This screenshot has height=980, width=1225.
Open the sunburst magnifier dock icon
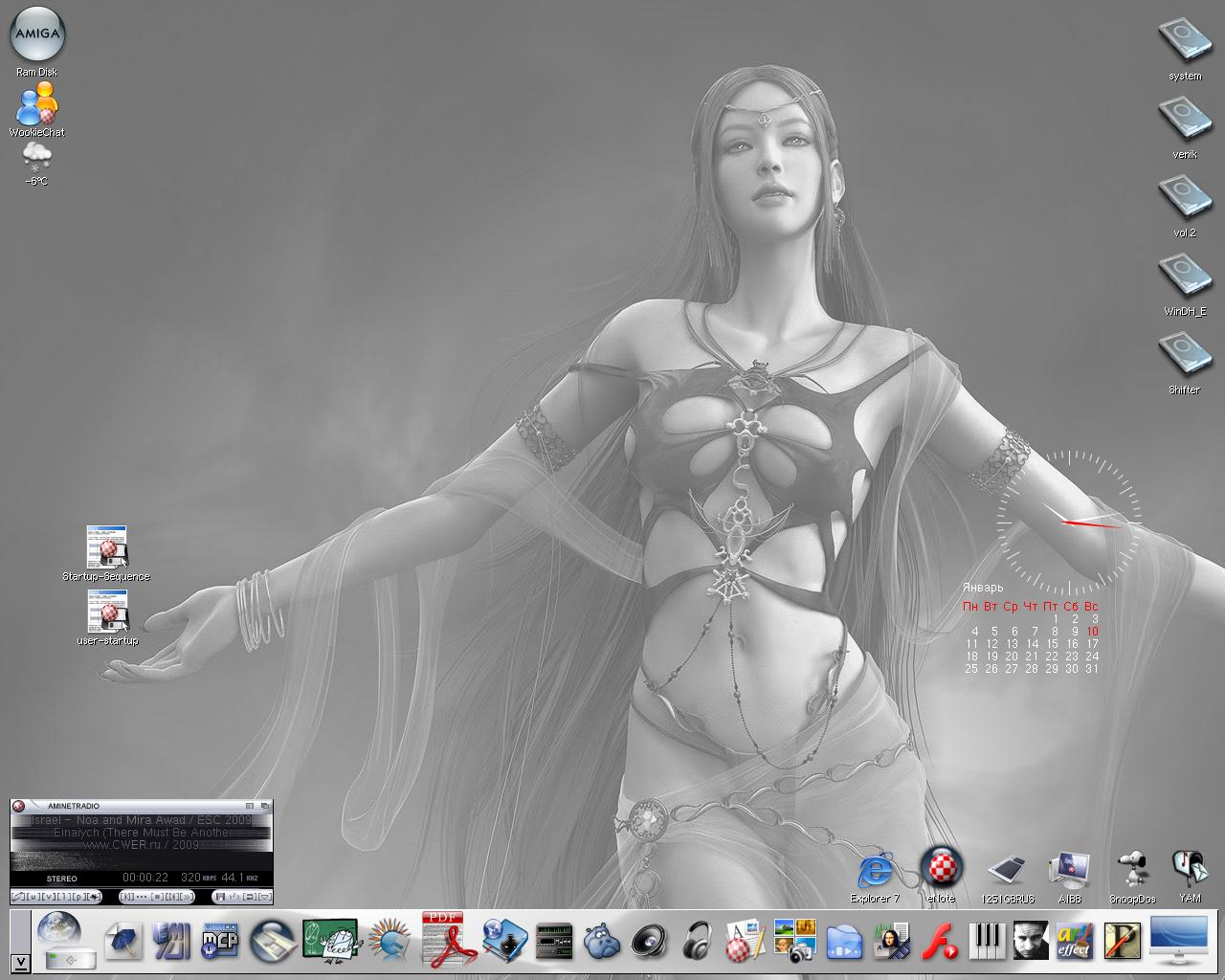pyautogui.click(x=390, y=941)
